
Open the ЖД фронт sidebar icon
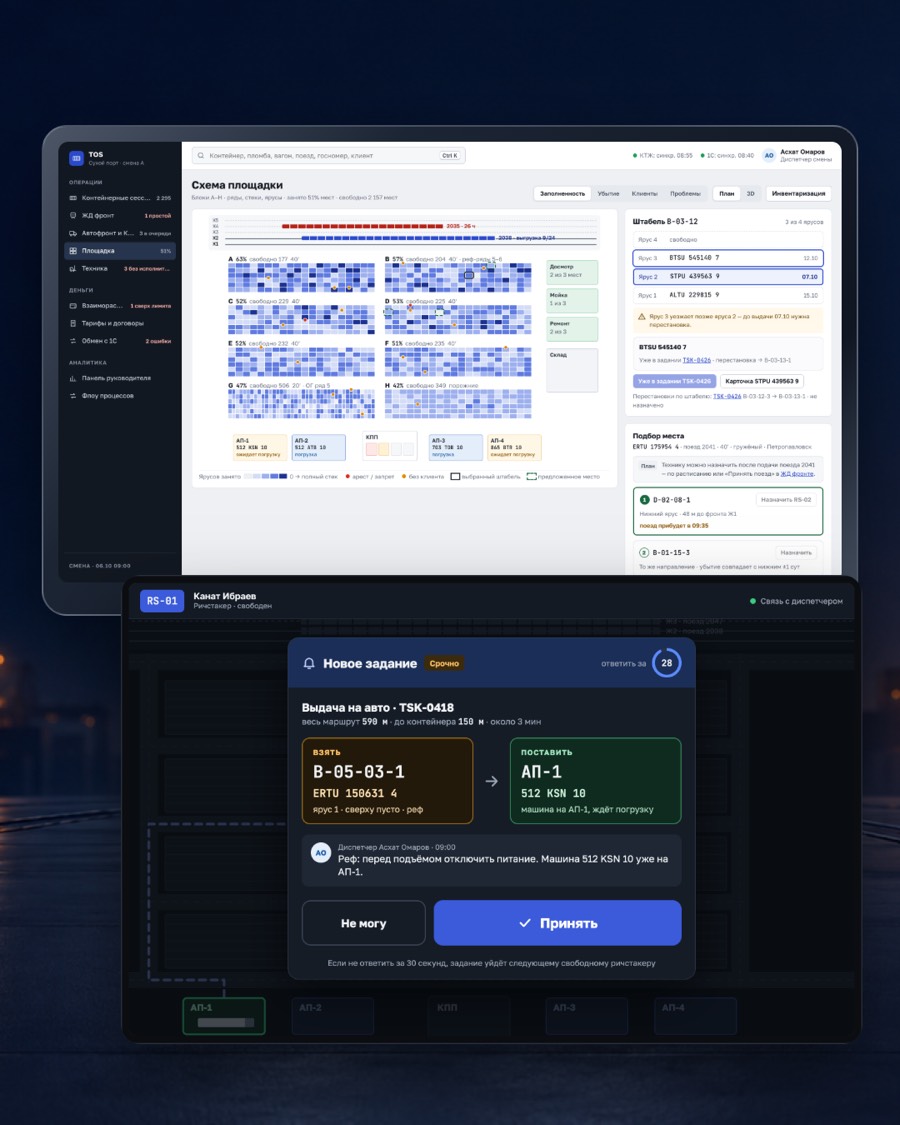pos(72,215)
